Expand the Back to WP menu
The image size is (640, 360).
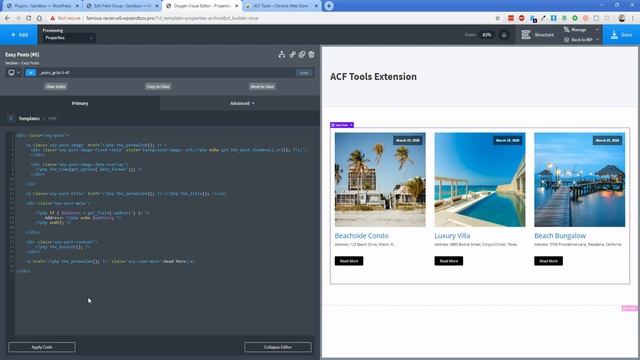[581, 40]
